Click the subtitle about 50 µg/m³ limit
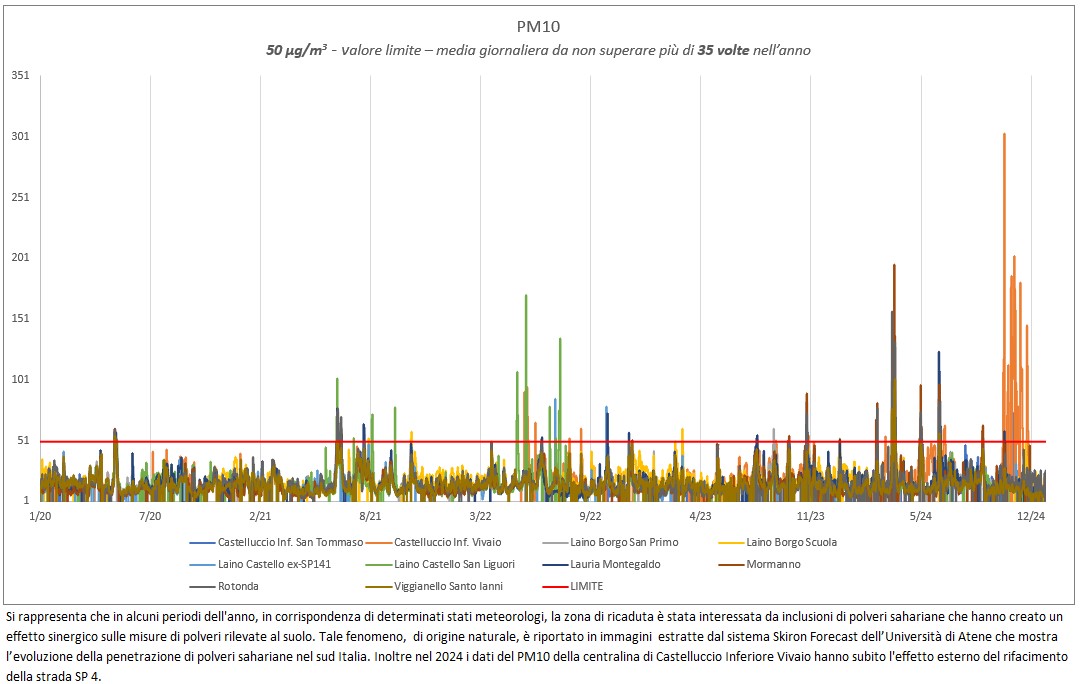Screen dimensions: 1081x684 (538, 50)
